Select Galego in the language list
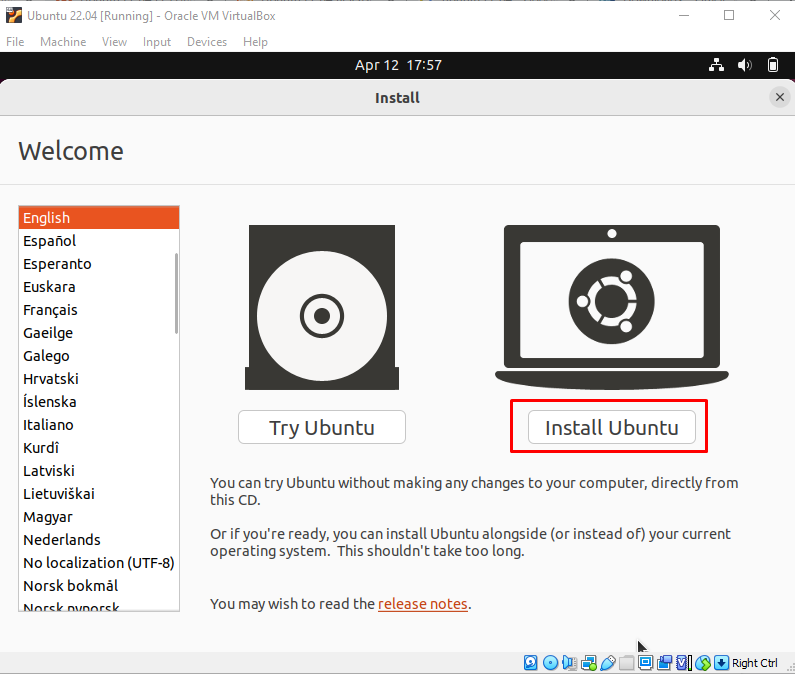Image resolution: width=795 pixels, height=674 pixels. coord(99,356)
